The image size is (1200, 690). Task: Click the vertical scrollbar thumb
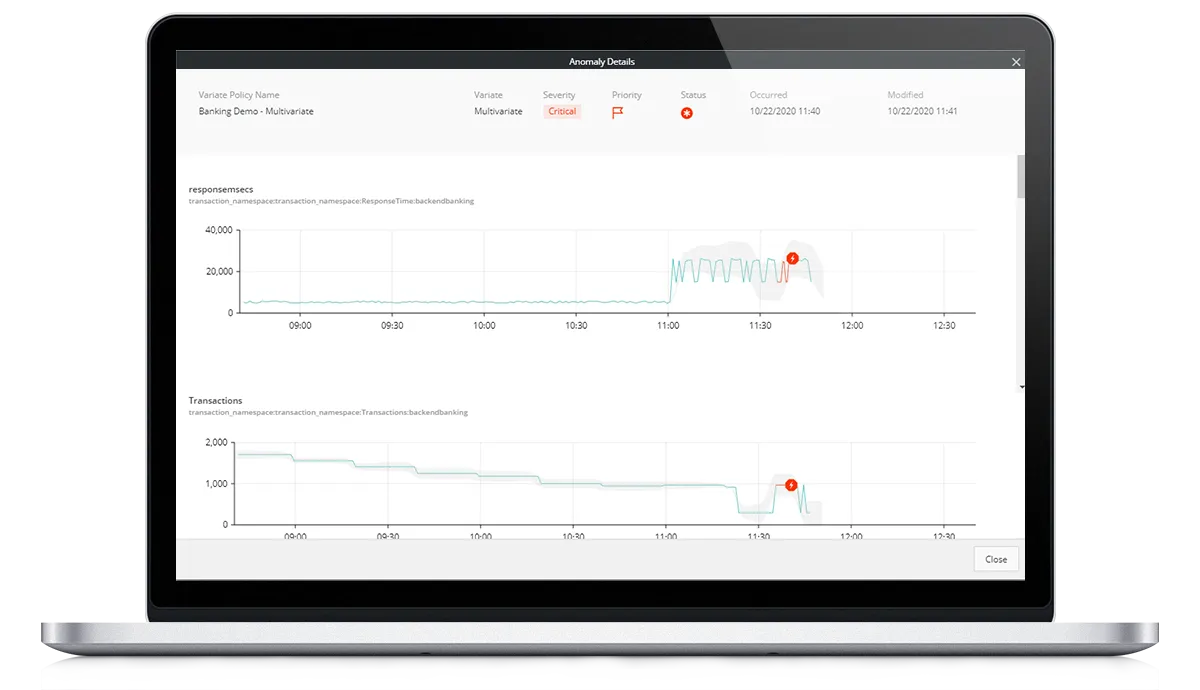1021,177
